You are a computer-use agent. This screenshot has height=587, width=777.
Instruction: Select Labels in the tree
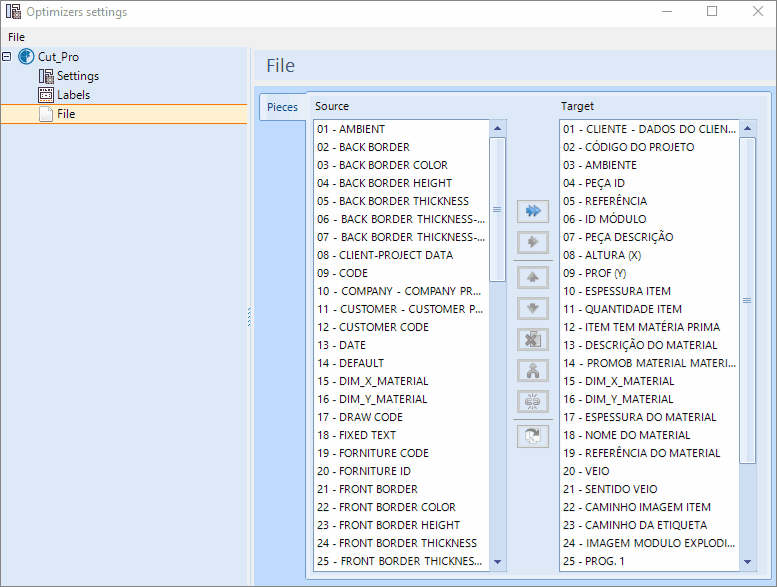(x=73, y=95)
